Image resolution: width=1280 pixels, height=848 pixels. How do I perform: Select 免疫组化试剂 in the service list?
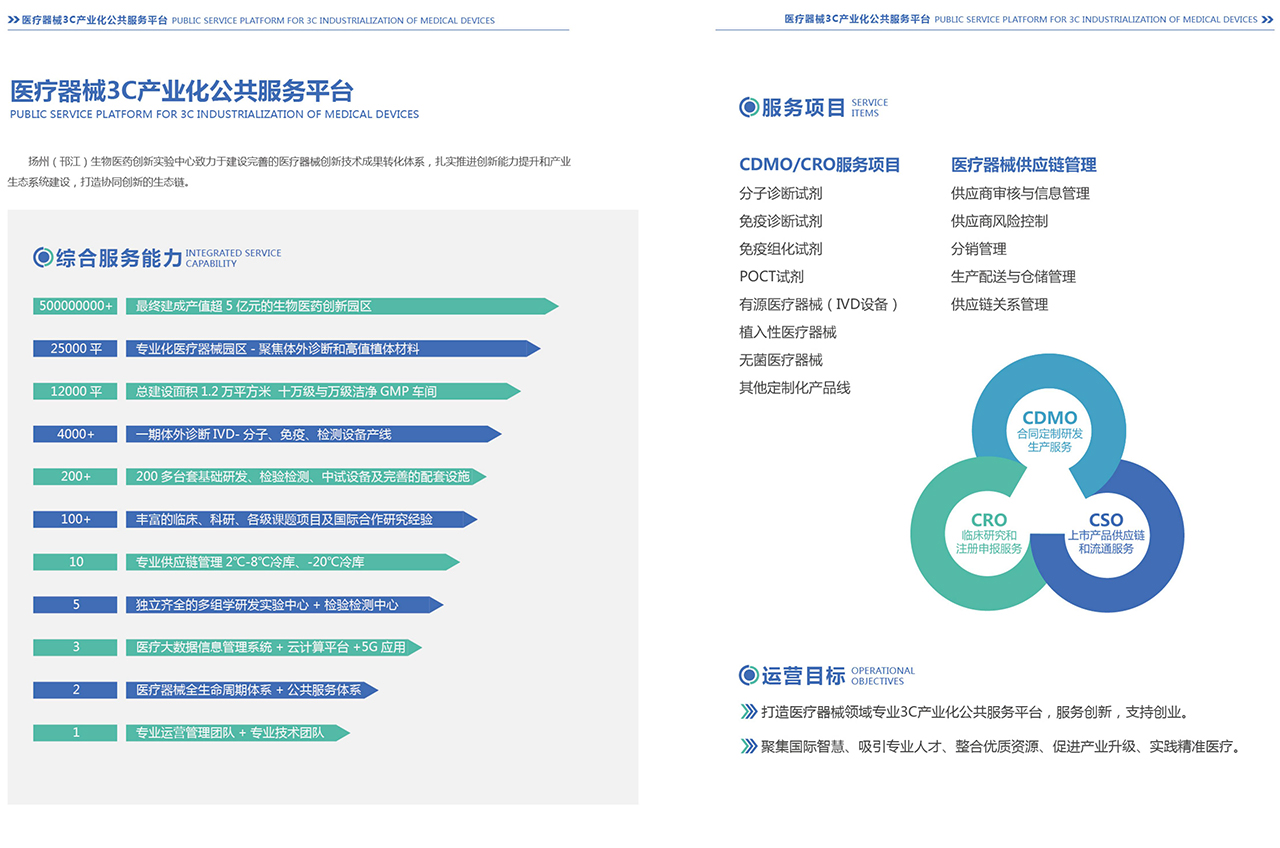coord(781,249)
